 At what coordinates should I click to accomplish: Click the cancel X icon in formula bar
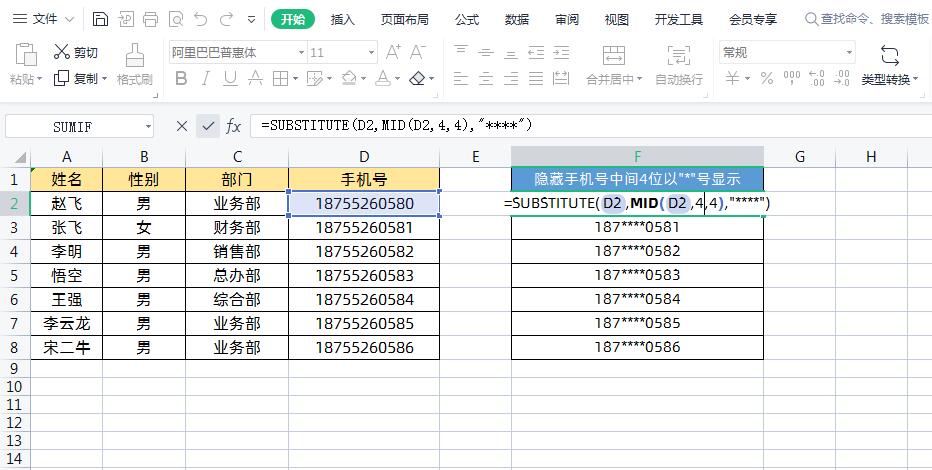pos(182,126)
